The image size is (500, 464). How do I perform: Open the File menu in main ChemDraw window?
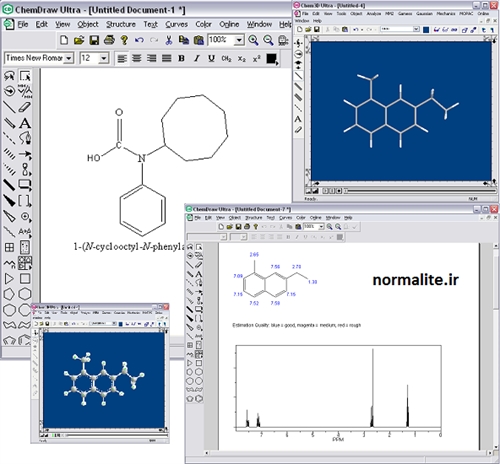coord(23,24)
